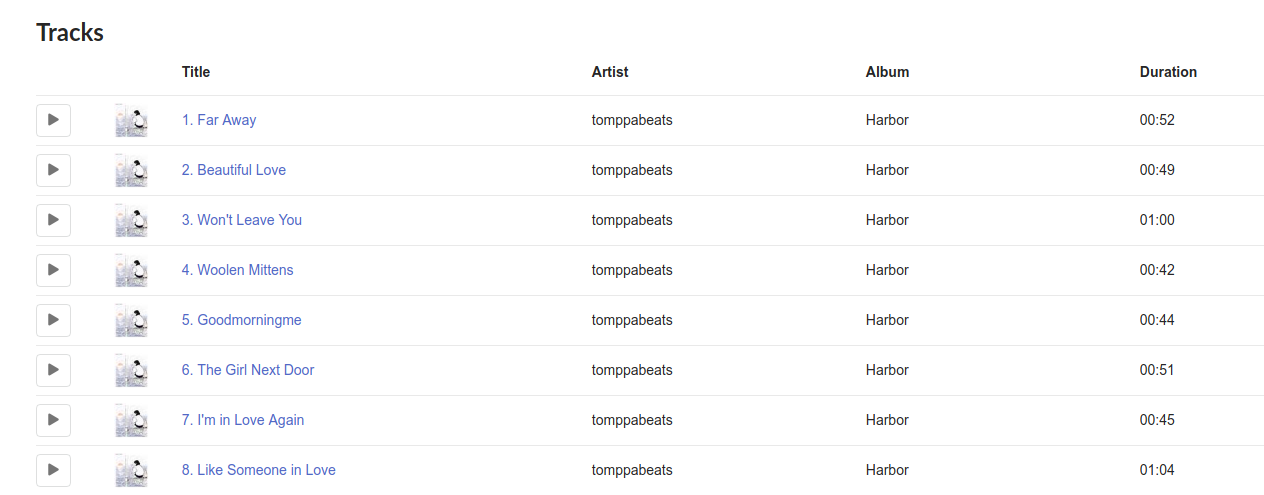Click the album cover thumbnail for Far Away
This screenshot has width=1264, height=495.
coord(131,120)
